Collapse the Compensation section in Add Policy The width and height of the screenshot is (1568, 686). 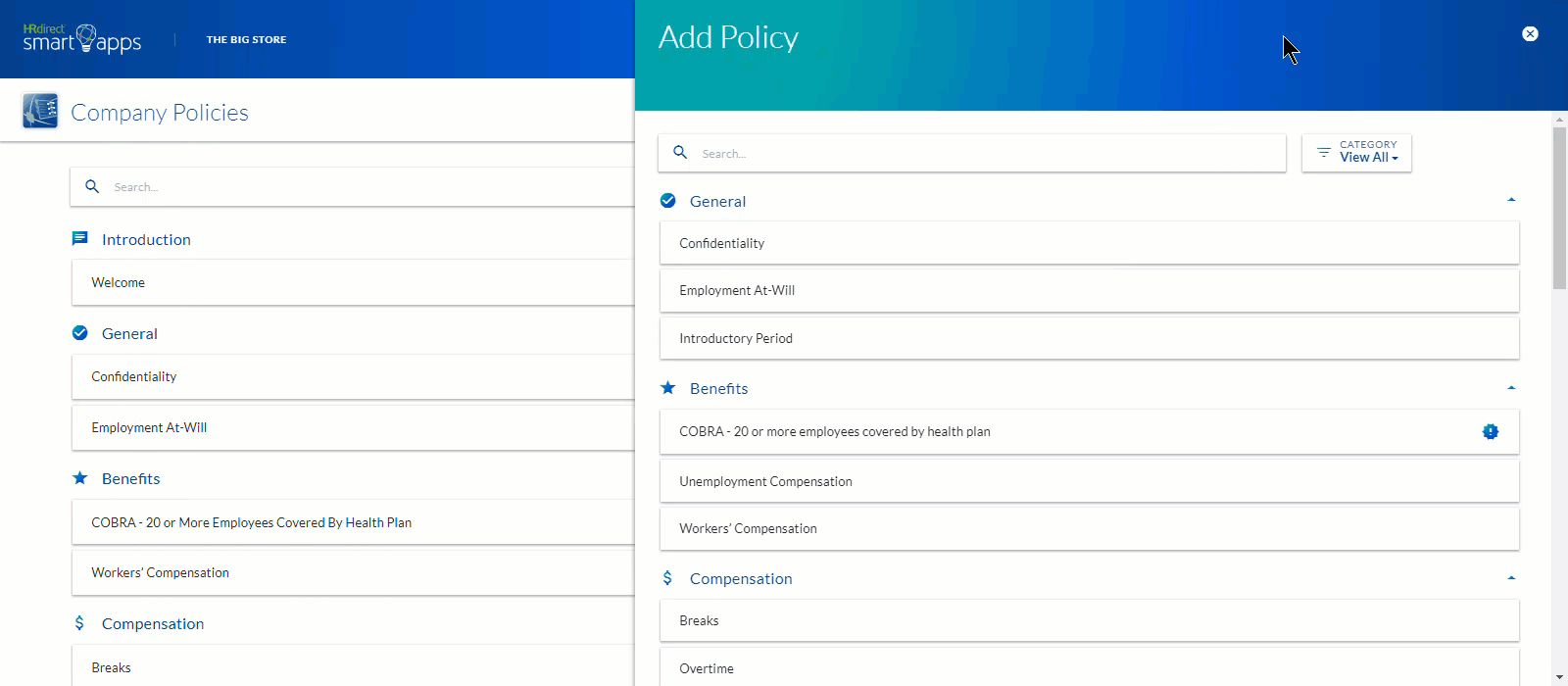point(1511,578)
